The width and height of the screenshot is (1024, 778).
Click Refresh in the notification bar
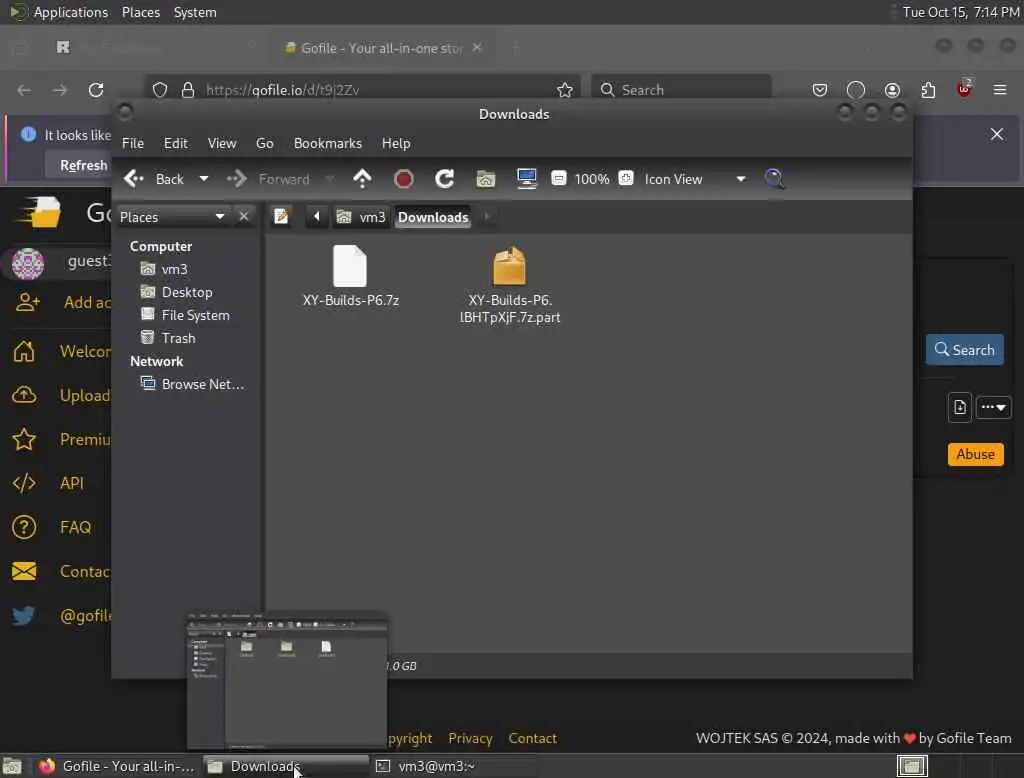84,165
